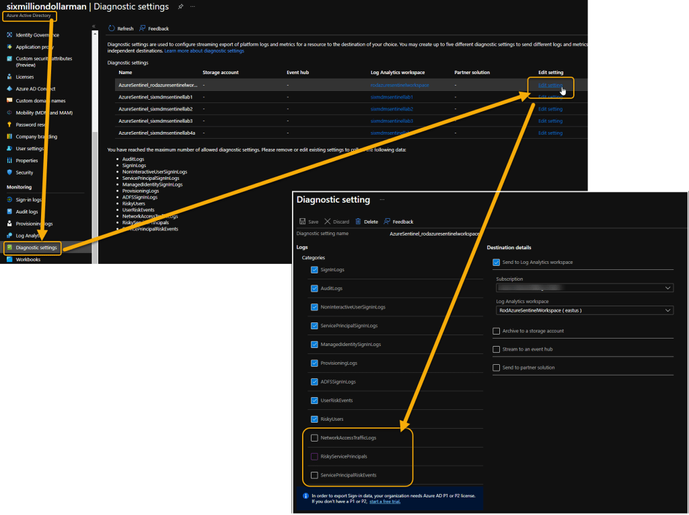Toggle Send to Log Analytics workspace
This screenshot has height=515, width=689.
496,262
